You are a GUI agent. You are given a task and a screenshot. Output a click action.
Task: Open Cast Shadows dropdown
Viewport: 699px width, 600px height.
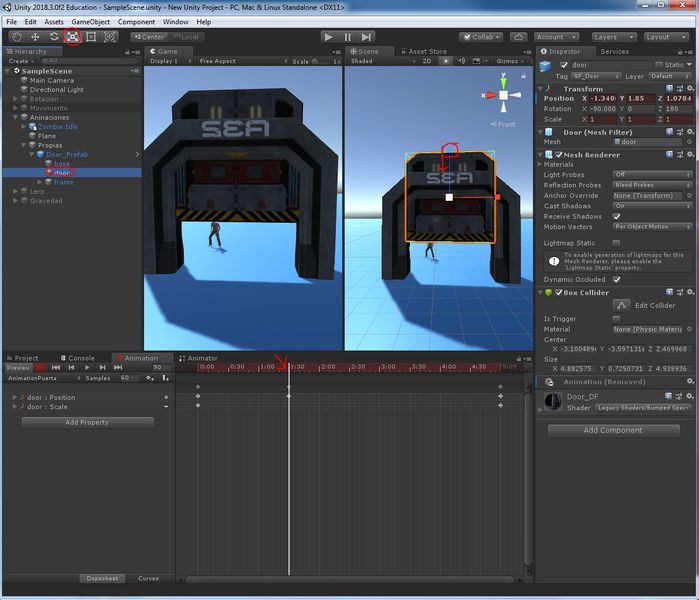tap(653, 206)
